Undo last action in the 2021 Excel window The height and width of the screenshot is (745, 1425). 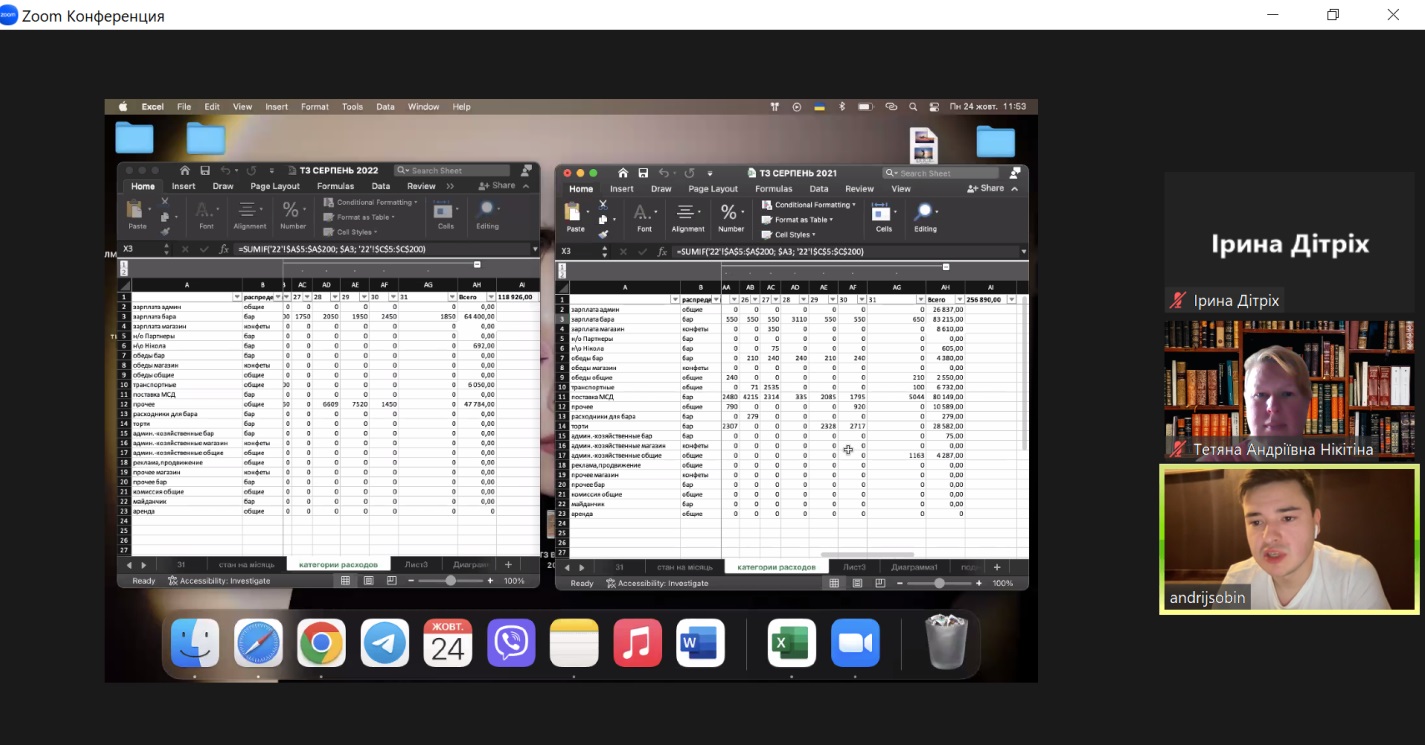663,173
